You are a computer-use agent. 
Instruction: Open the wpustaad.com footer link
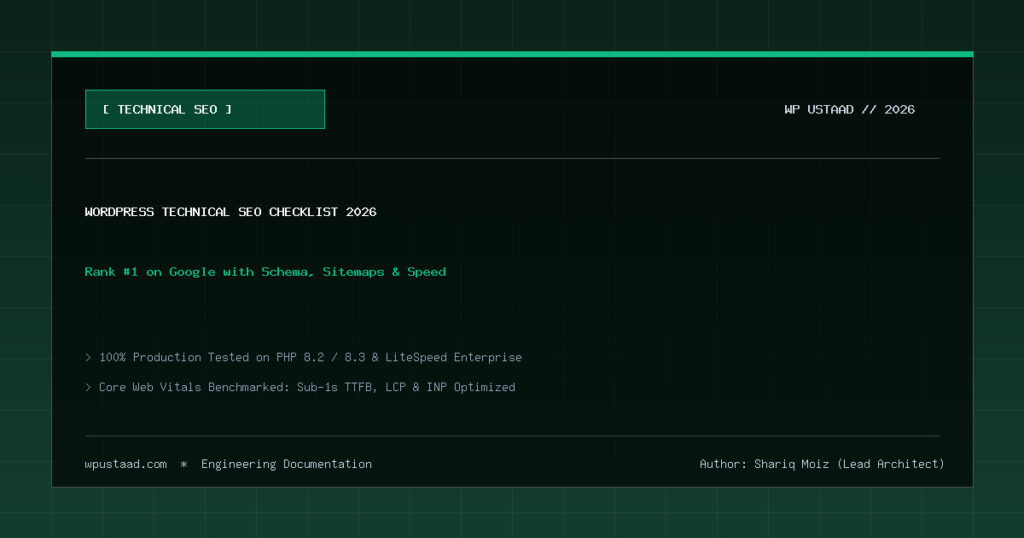pyautogui.click(x=125, y=464)
